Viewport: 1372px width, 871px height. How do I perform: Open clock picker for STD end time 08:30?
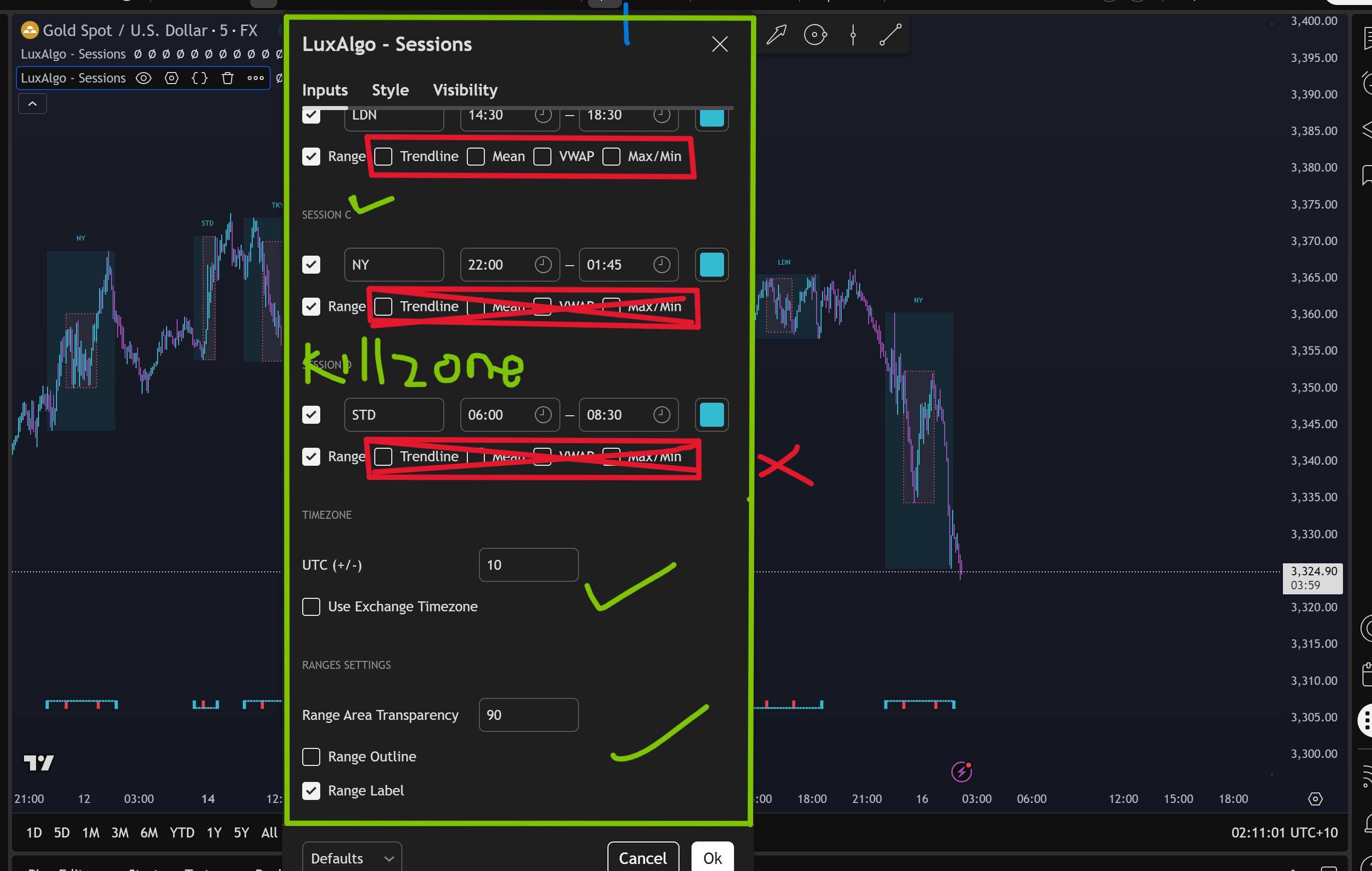pos(661,415)
